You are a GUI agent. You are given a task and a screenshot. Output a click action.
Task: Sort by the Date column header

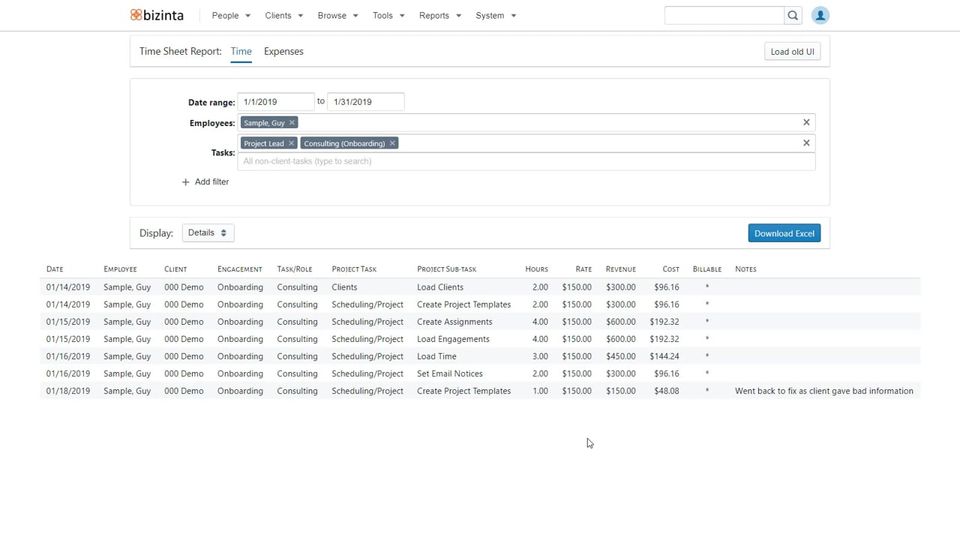pos(54,269)
